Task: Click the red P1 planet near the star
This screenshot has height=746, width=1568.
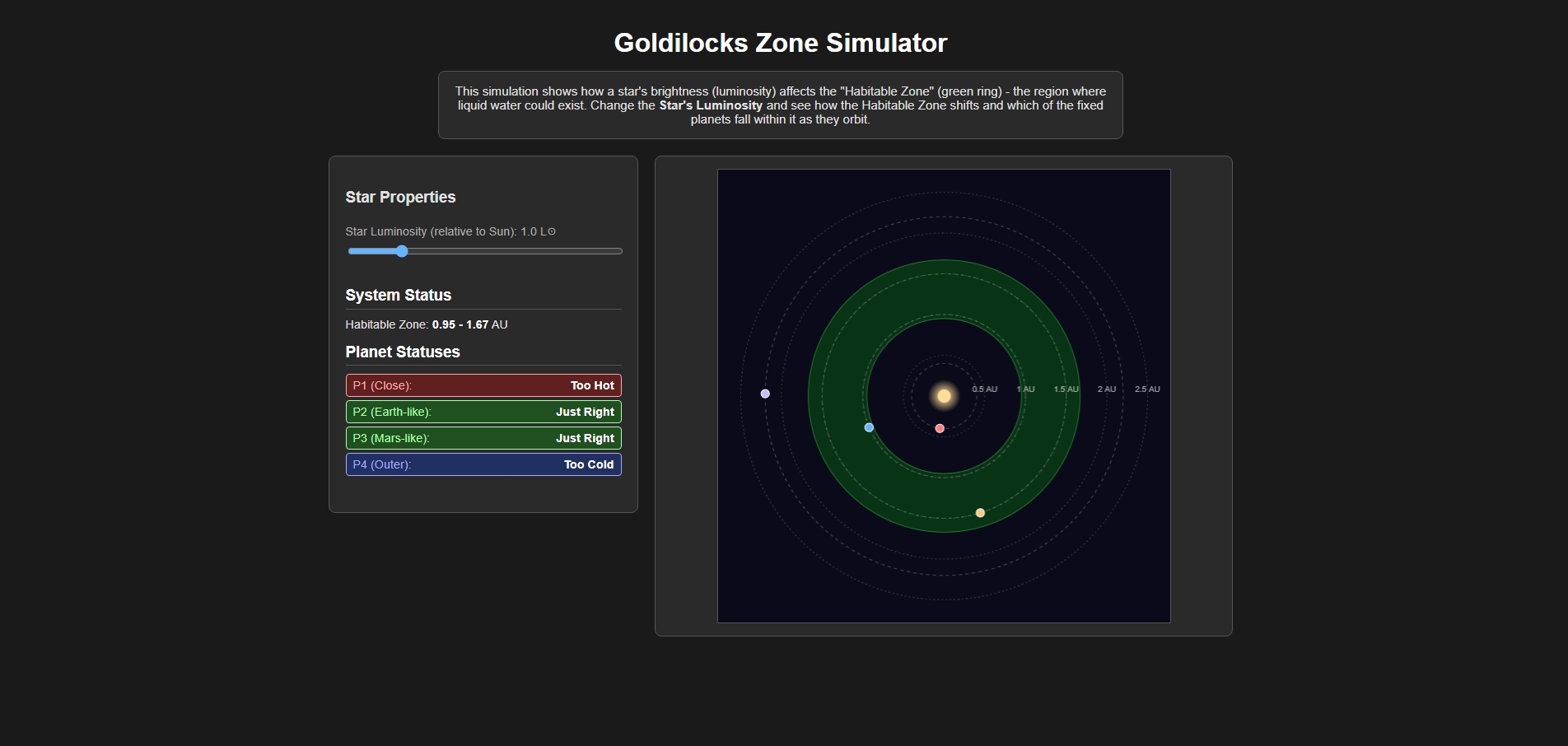Action: click(940, 428)
